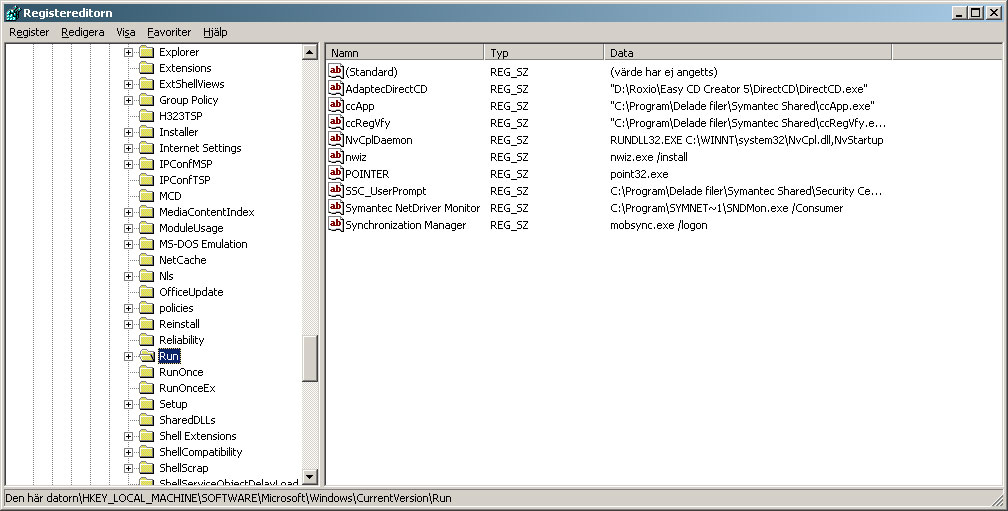Click the SSC_UserPrompt value icon

click(x=336, y=191)
